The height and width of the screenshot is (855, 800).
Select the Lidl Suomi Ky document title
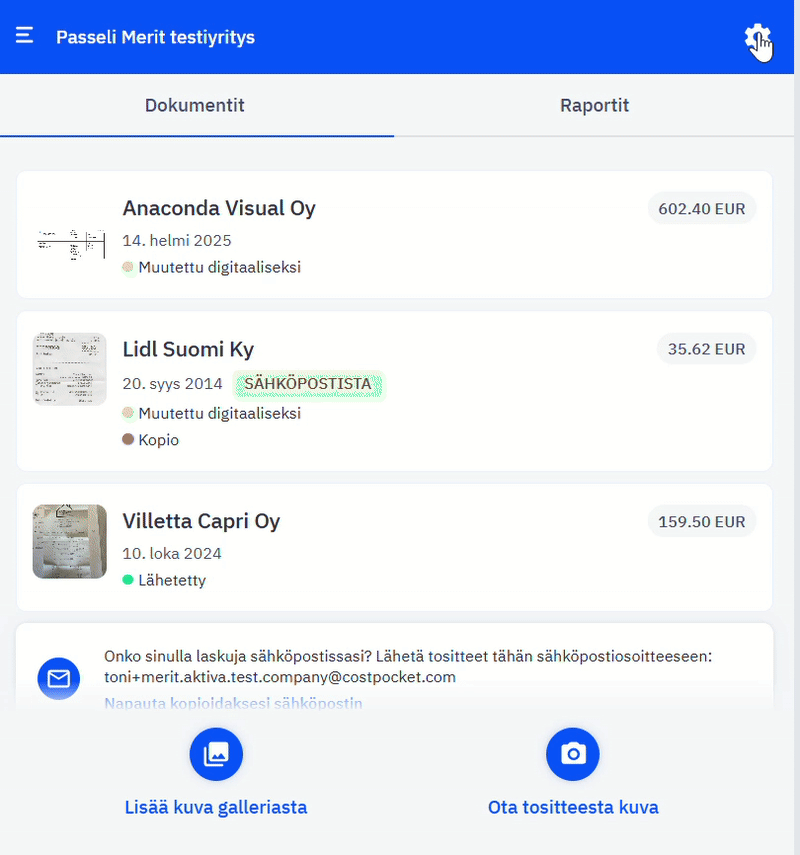tap(188, 349)
